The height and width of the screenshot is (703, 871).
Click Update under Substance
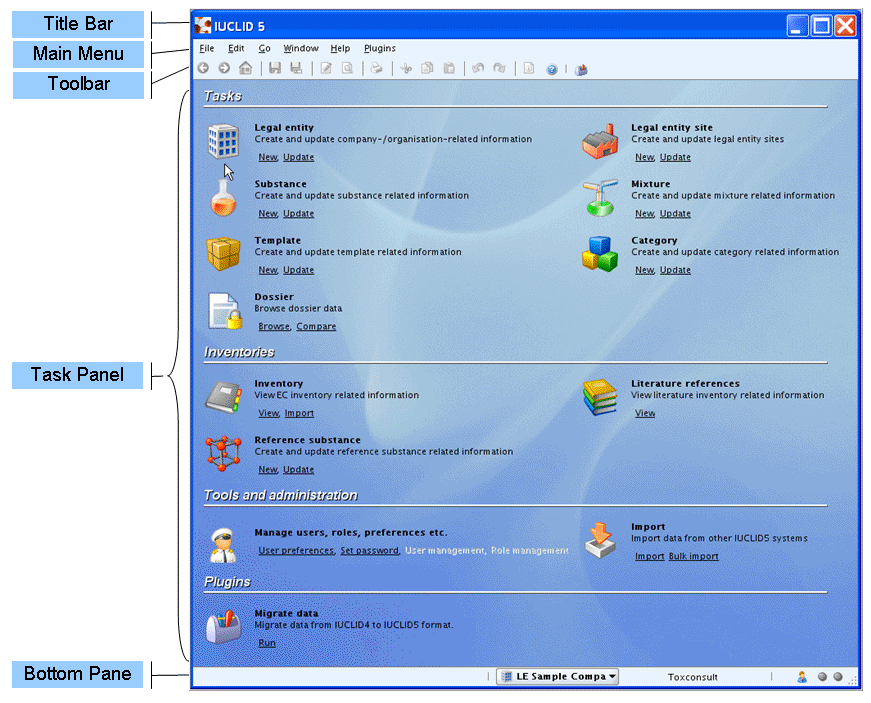pyautogui.click(x=299, y=214)
